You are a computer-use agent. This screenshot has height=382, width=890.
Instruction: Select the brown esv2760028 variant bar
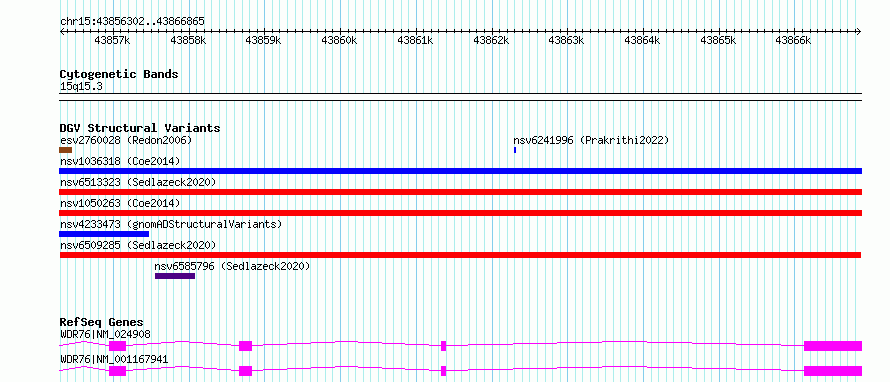tap(65, 150)
